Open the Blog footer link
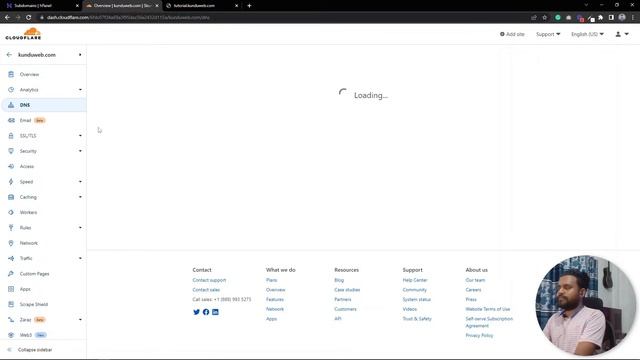 tap(339, 280)
